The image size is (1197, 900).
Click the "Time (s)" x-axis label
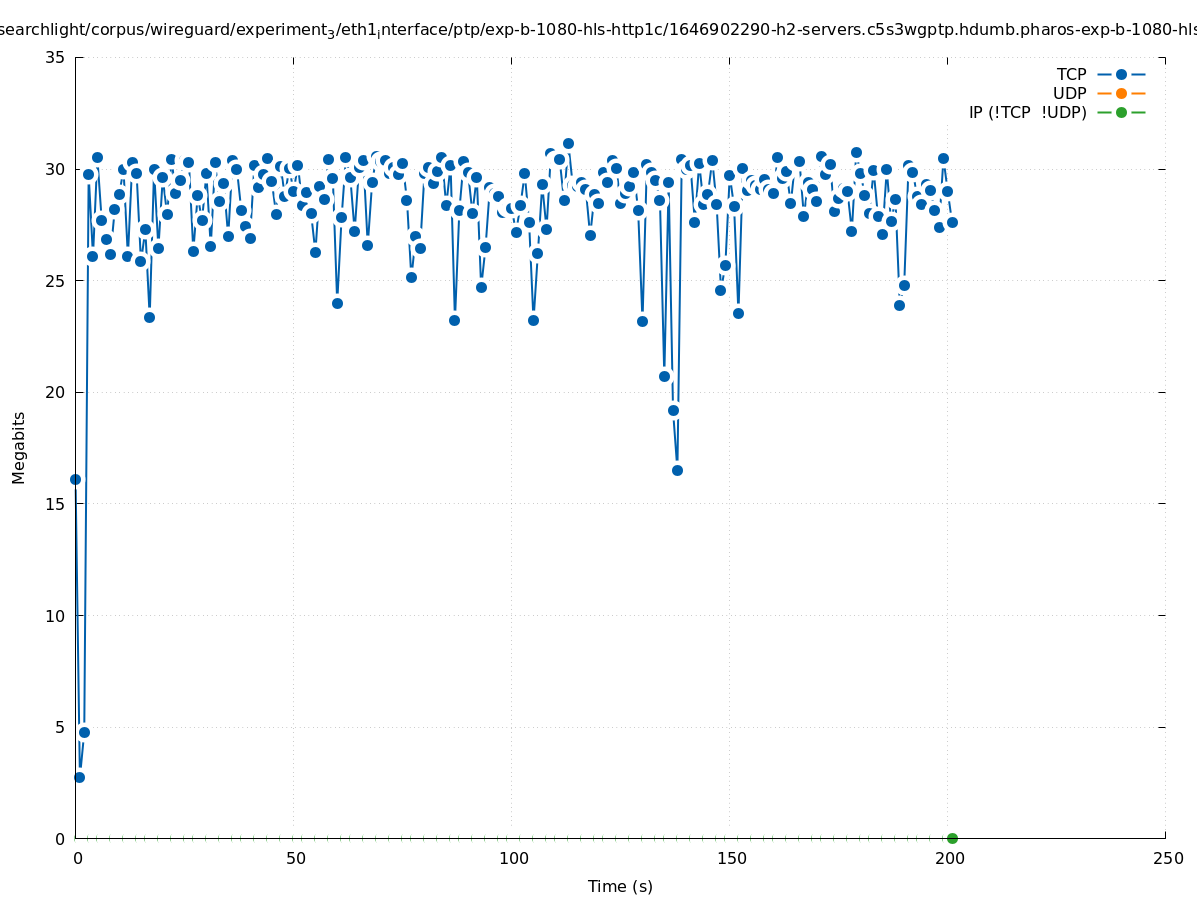620,886
